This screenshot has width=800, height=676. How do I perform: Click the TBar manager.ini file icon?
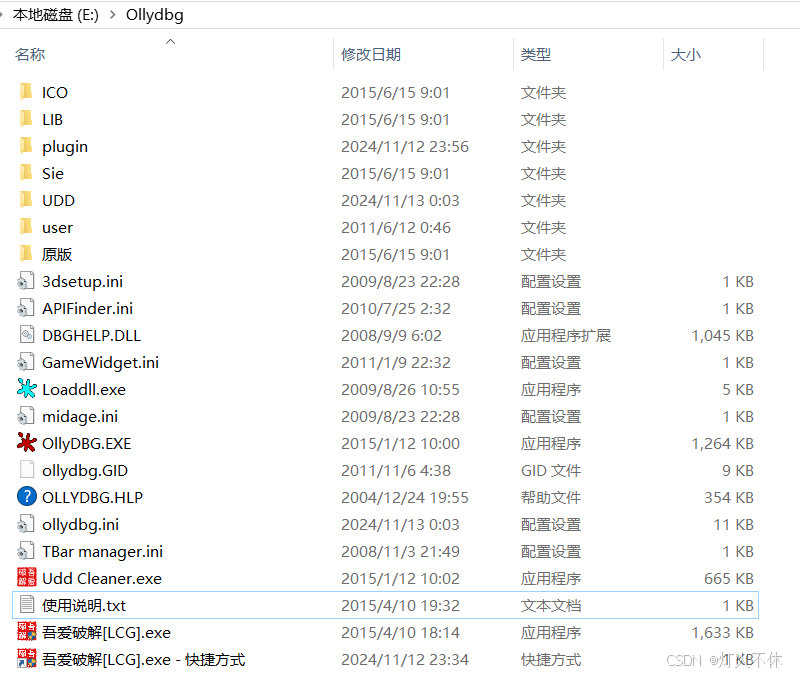[x=26, y=552]
